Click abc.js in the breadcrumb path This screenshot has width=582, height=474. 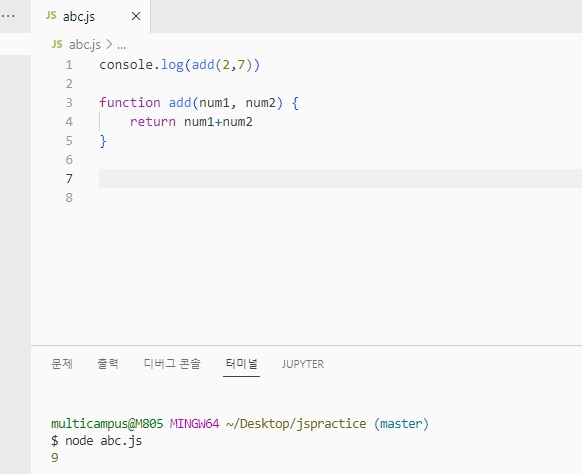click(85, 45)
